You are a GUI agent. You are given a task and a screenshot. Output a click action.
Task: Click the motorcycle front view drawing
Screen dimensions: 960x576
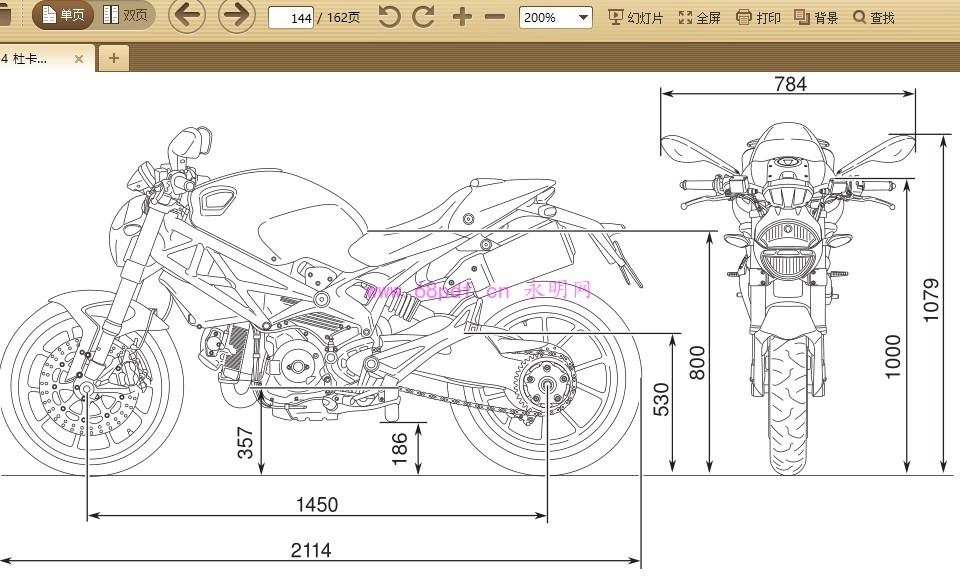coord(787,300)
